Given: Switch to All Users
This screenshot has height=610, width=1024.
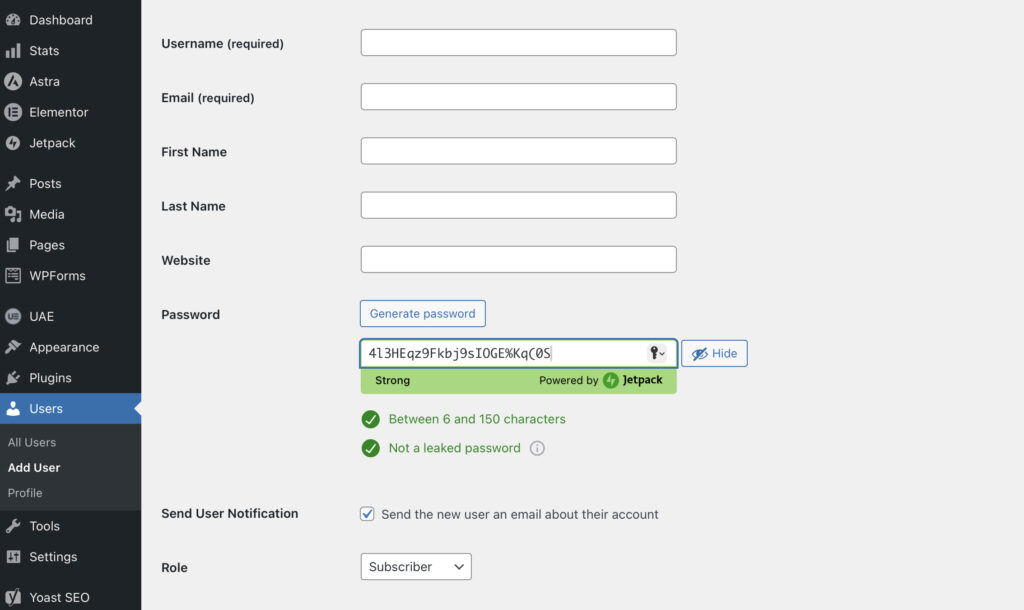Looking at the screenshot, I should (x=31, y=441).
